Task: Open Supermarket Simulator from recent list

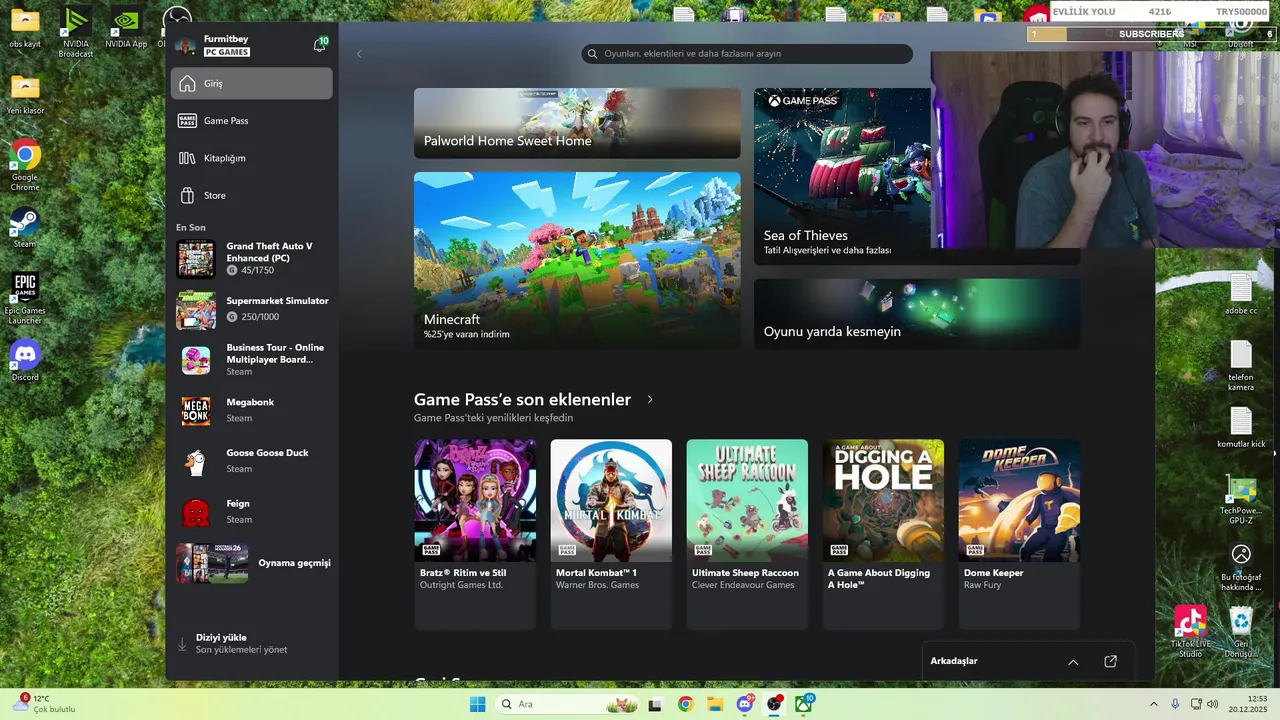Action: [x=253, y=309]
